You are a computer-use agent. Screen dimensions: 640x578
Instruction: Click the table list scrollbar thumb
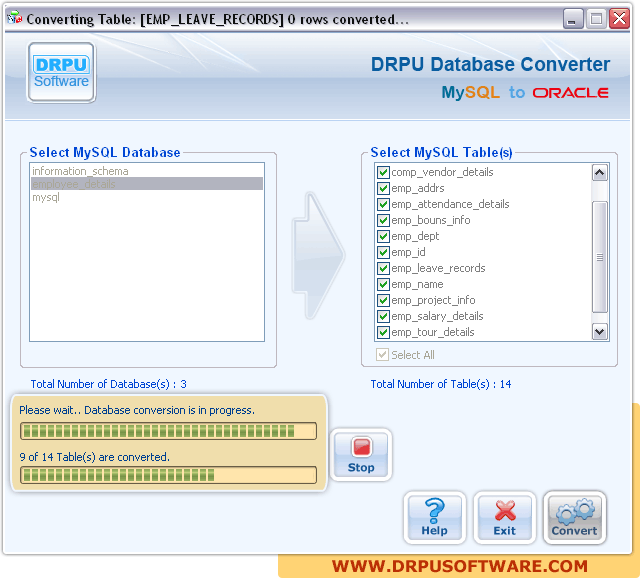pyautogui.click(x=600, y=257)
